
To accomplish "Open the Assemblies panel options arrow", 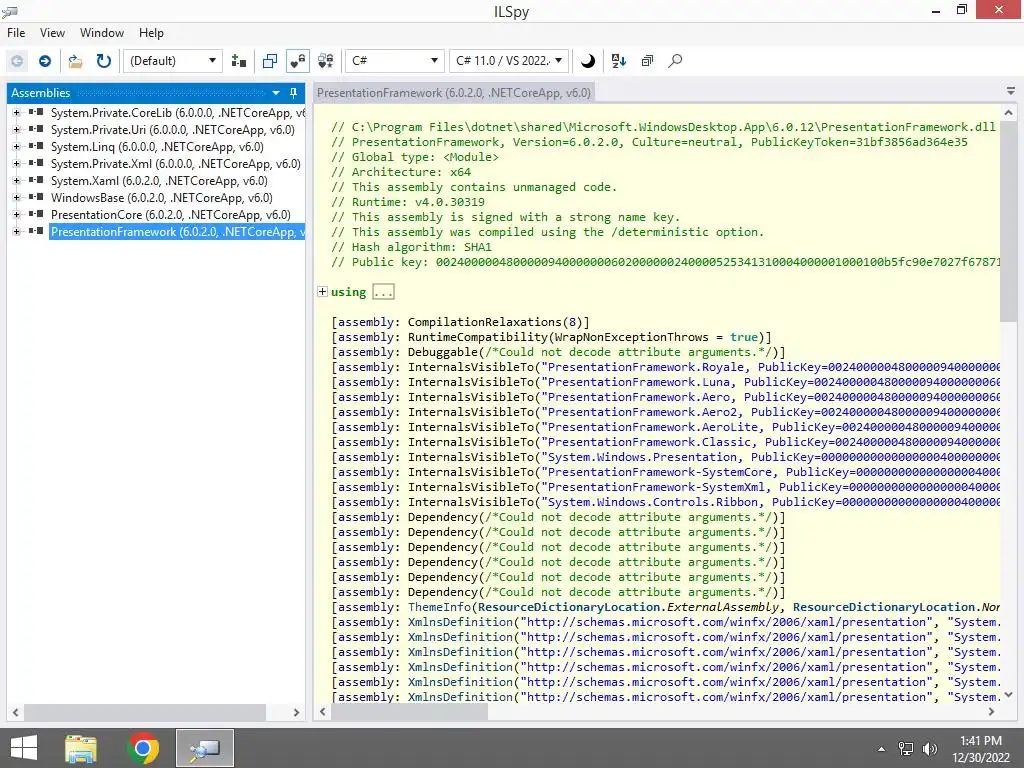I will pyautogui.click(x=276, y=93).
